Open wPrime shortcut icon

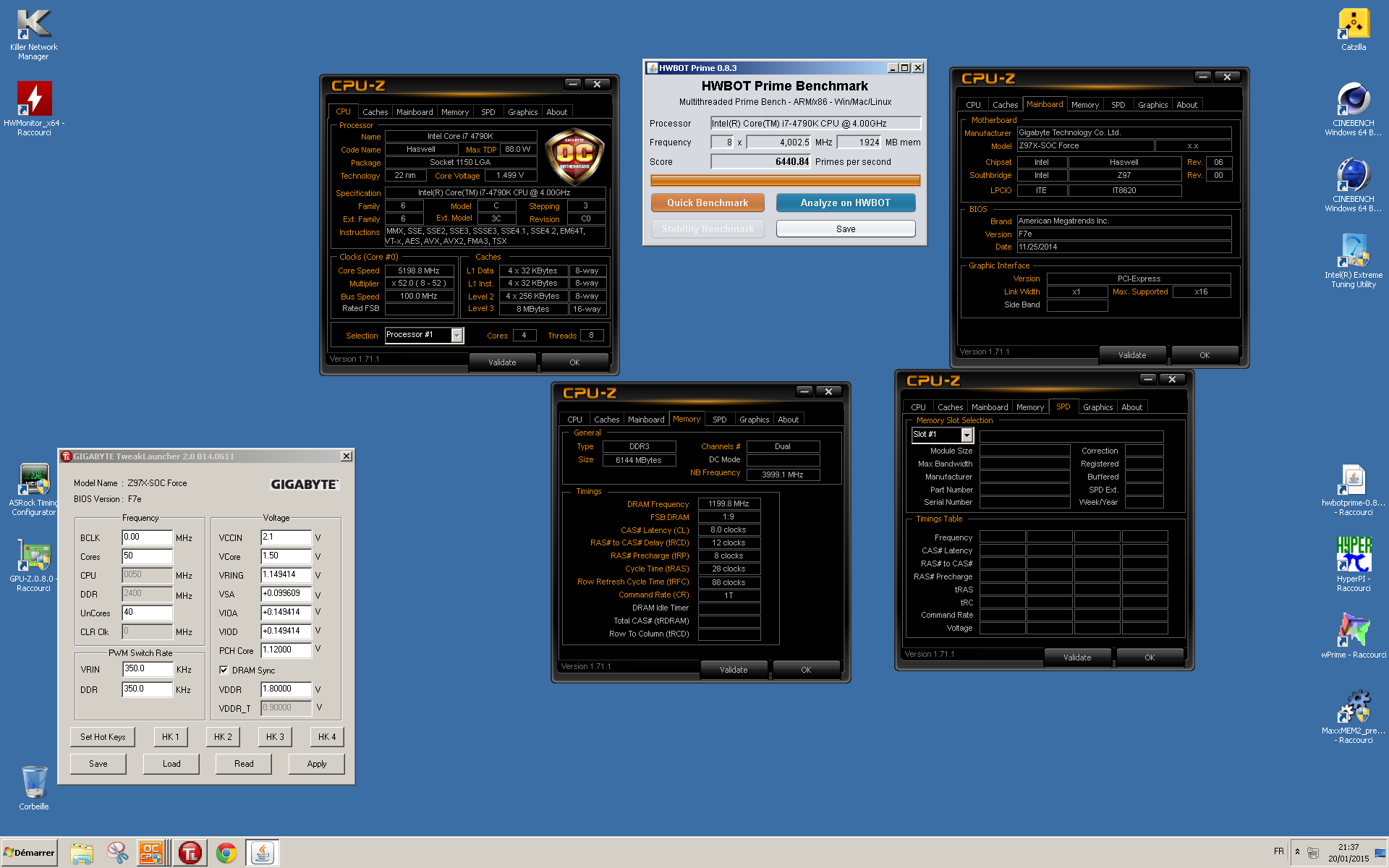1354,637
